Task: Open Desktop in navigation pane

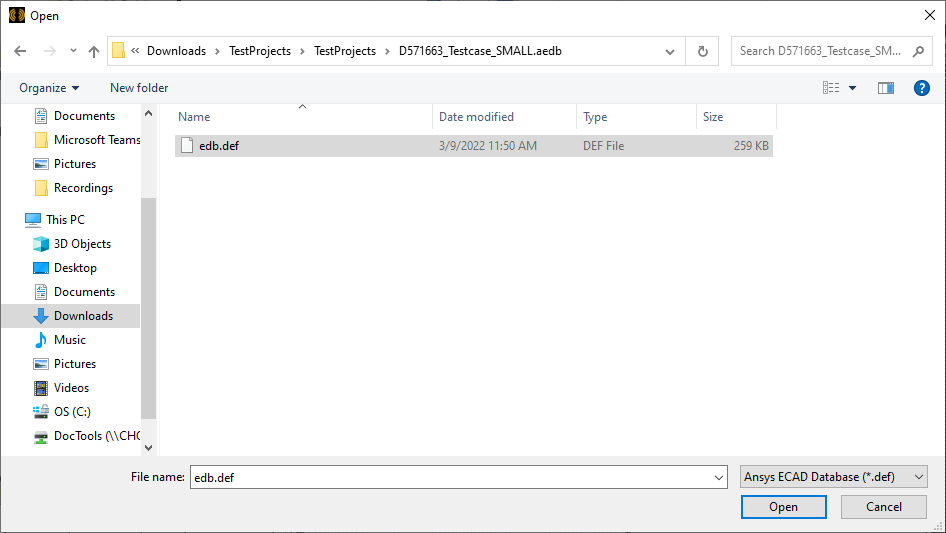Action: [64, 268]
